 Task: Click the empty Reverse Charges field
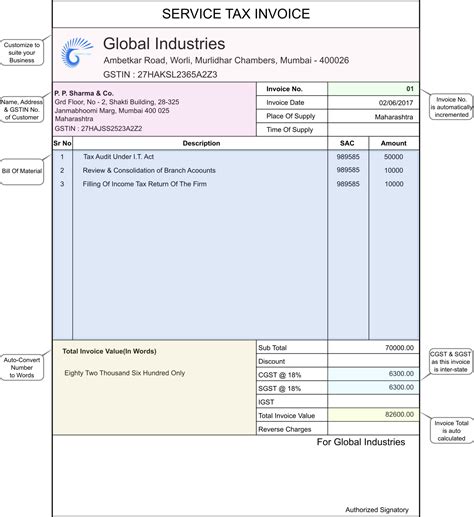click(x=373, y=429)
